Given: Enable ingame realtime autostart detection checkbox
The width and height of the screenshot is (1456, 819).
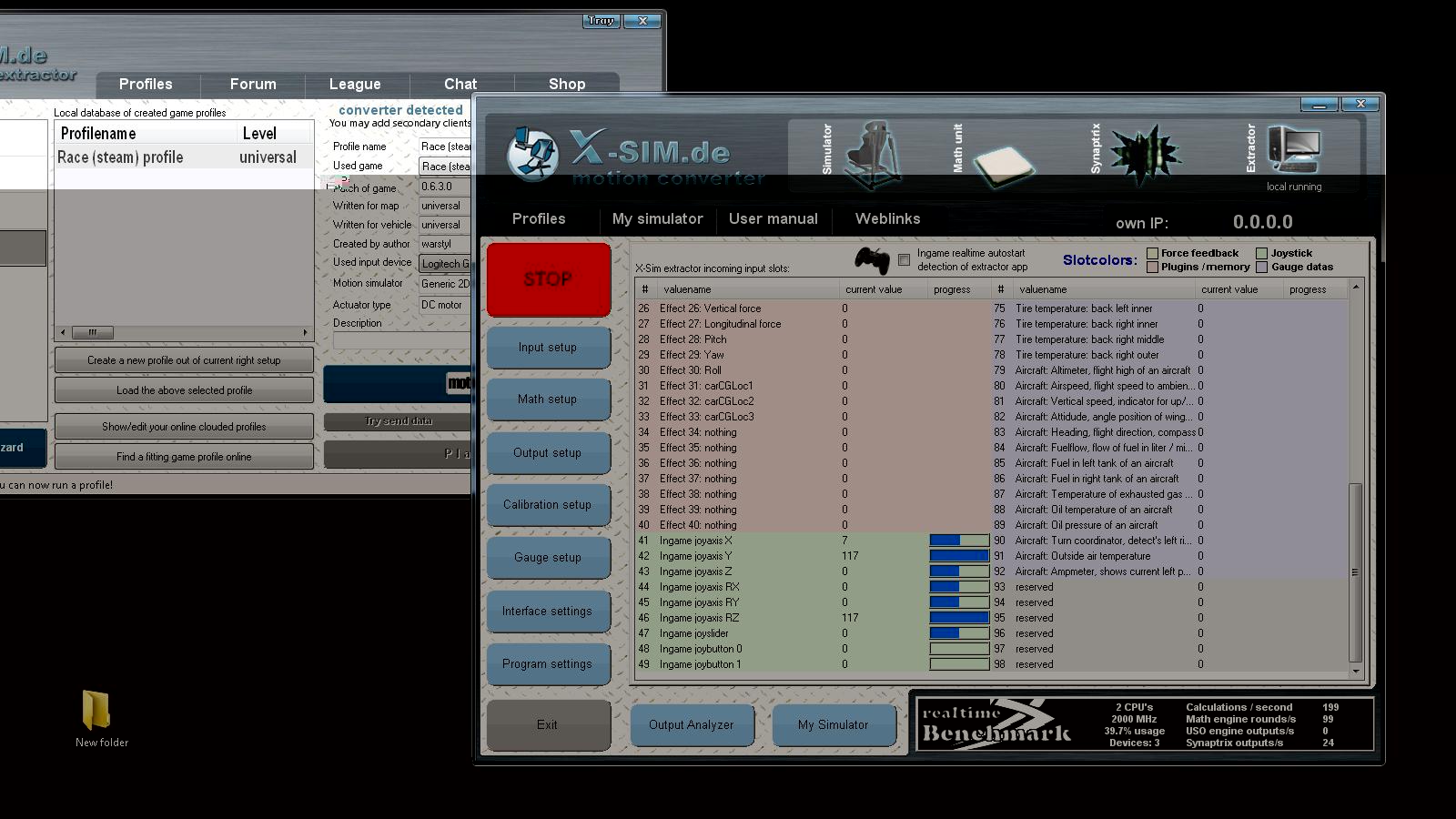Looking at the screenshot, I should (x=904, y=260).
